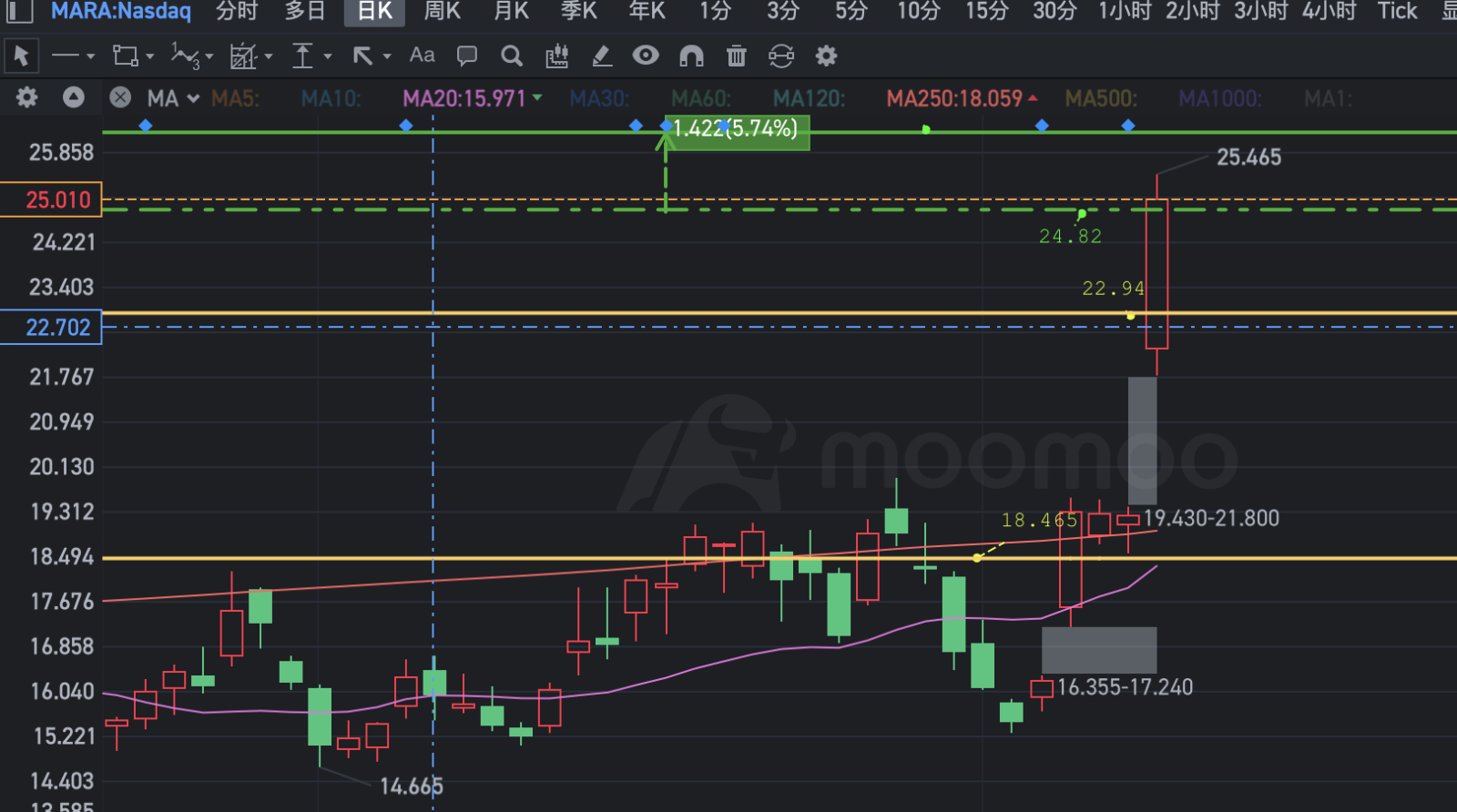1457x812 pixels.
Task: Toggle the MA5 line label
Action: point(235,98)
